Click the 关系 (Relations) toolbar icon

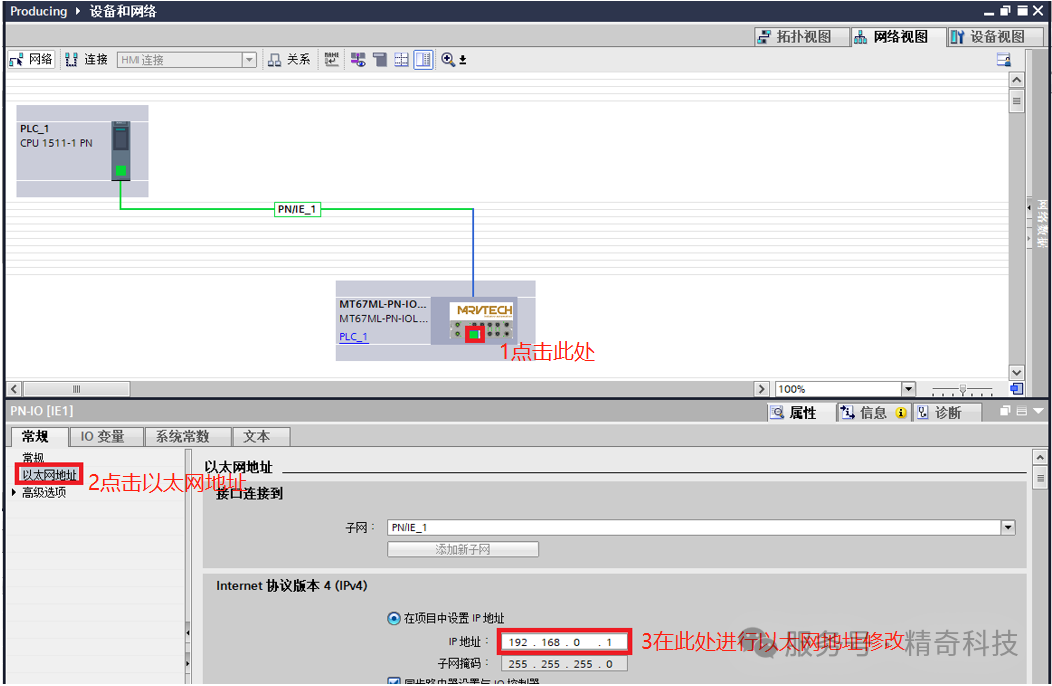pyautogui.click(x=289, y=60)
